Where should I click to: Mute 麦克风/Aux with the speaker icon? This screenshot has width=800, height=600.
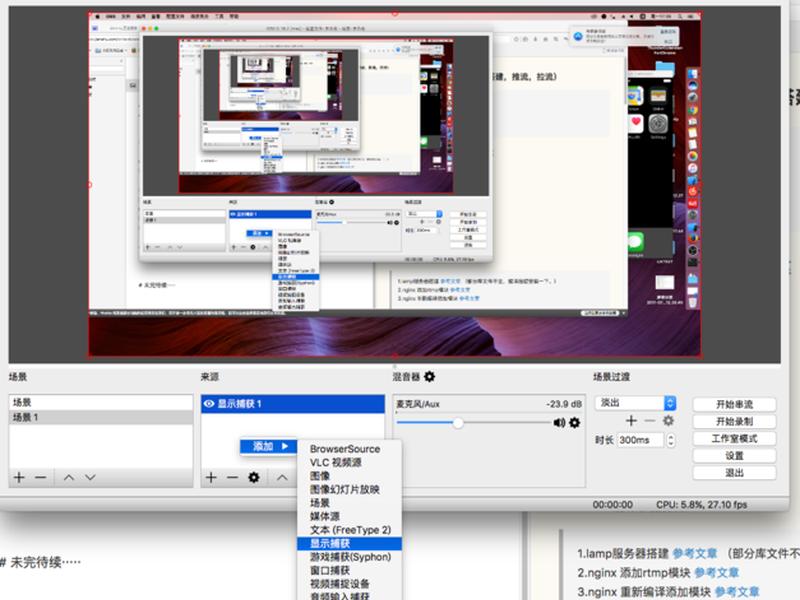(x=559, y=422)
